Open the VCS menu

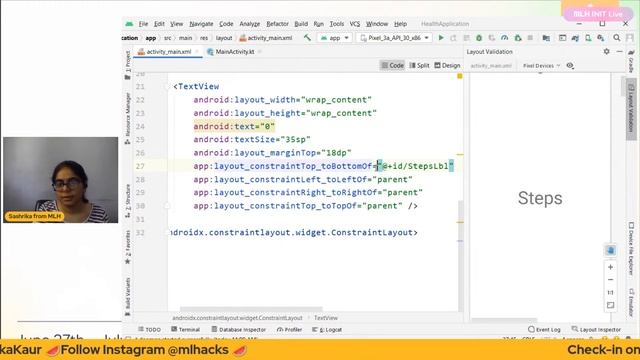click(355, 24)
